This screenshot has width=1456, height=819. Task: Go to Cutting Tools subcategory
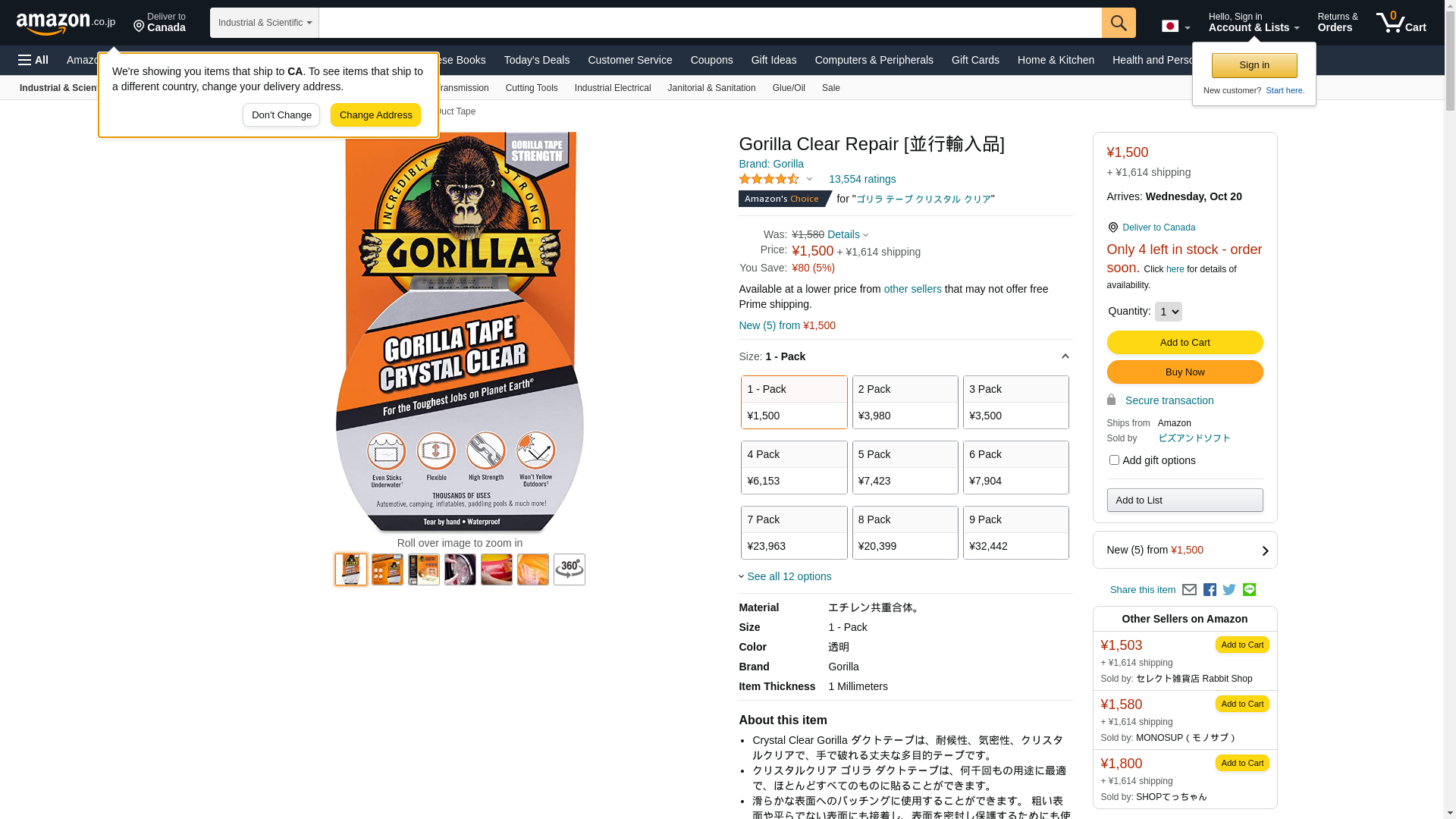click(532, 88)
